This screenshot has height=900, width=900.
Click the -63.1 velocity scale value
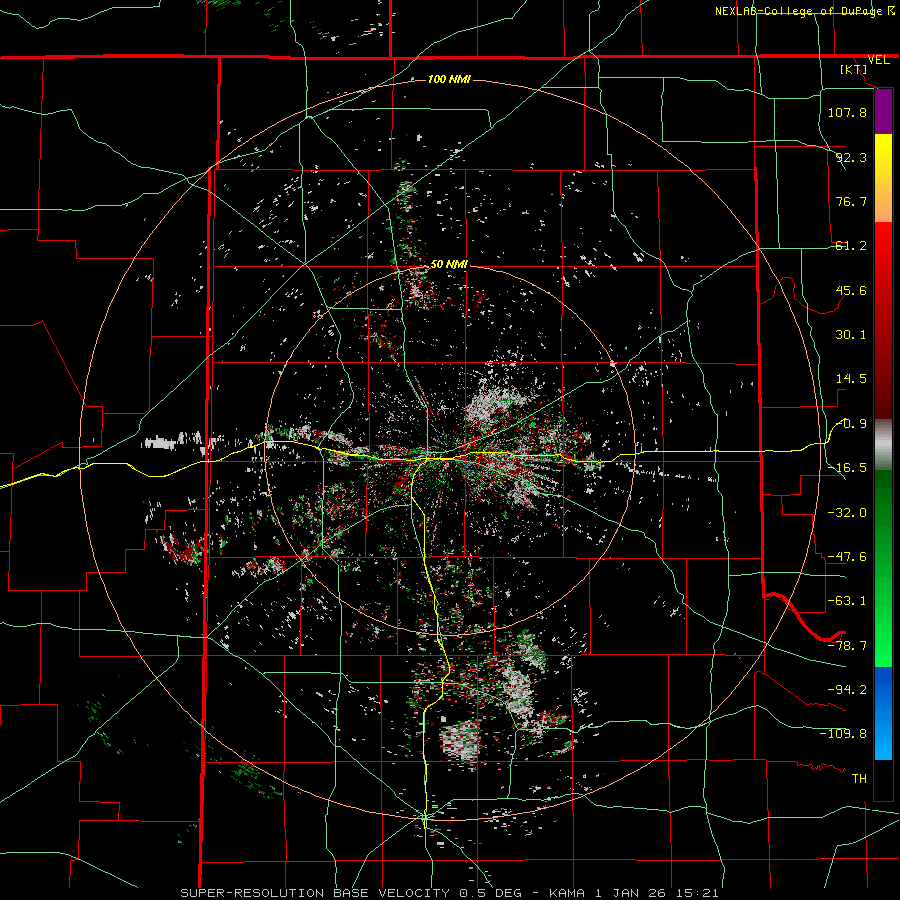tap(847, 601)
